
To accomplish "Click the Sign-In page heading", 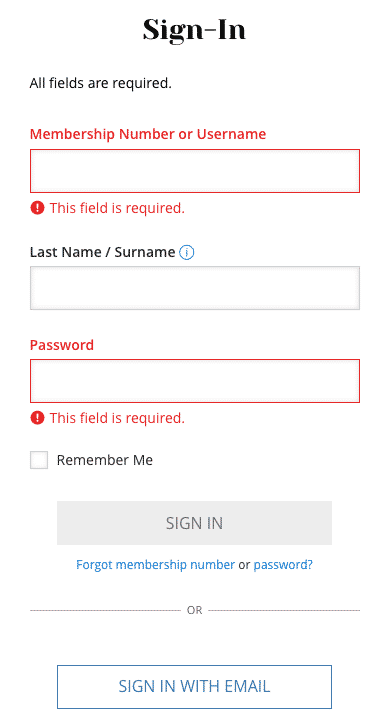I will coord(194,30).
